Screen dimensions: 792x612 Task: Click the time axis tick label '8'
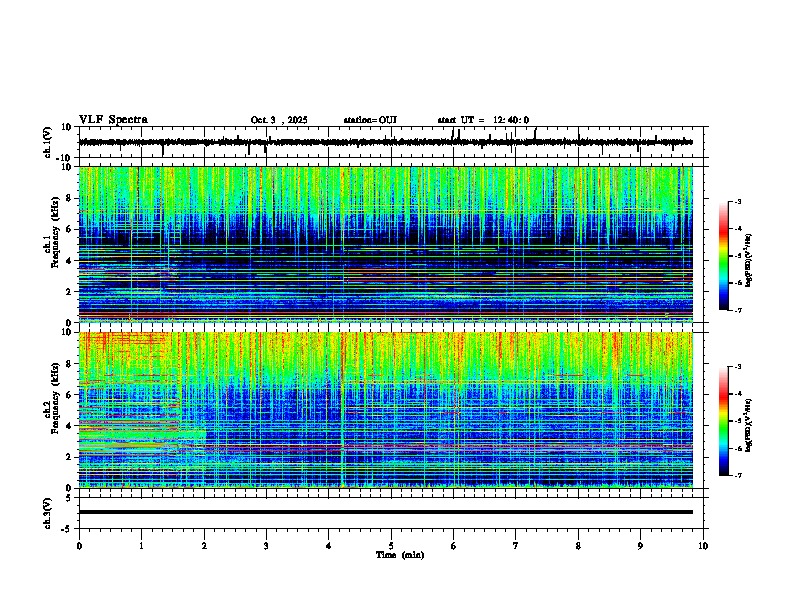tap(578, 546)
